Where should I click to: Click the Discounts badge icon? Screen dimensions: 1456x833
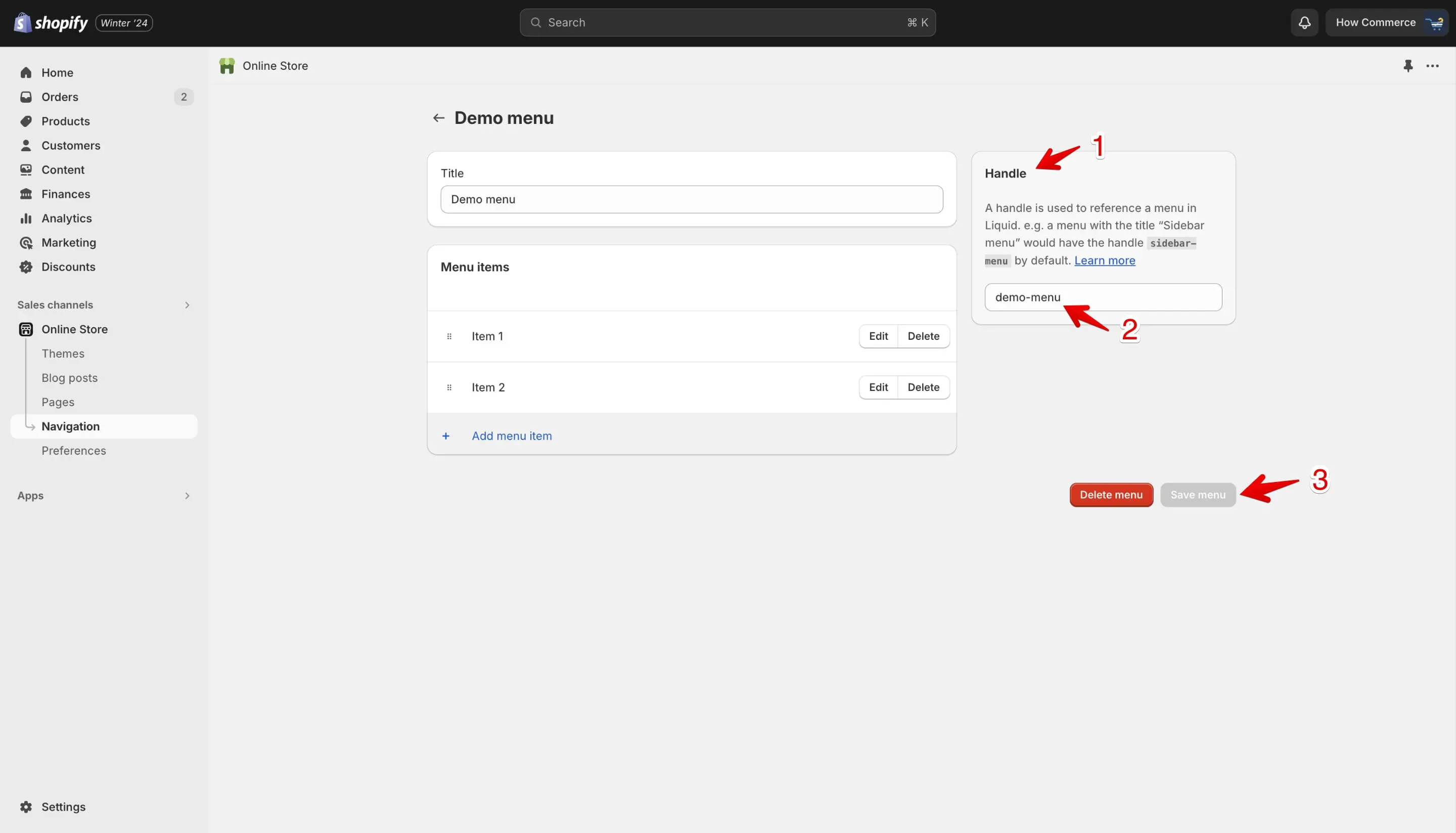pyautogui.click(x=26, y=267)
